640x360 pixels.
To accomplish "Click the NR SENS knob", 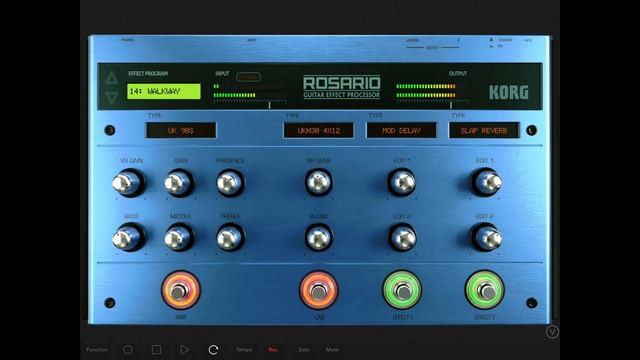I will point(319,182).
